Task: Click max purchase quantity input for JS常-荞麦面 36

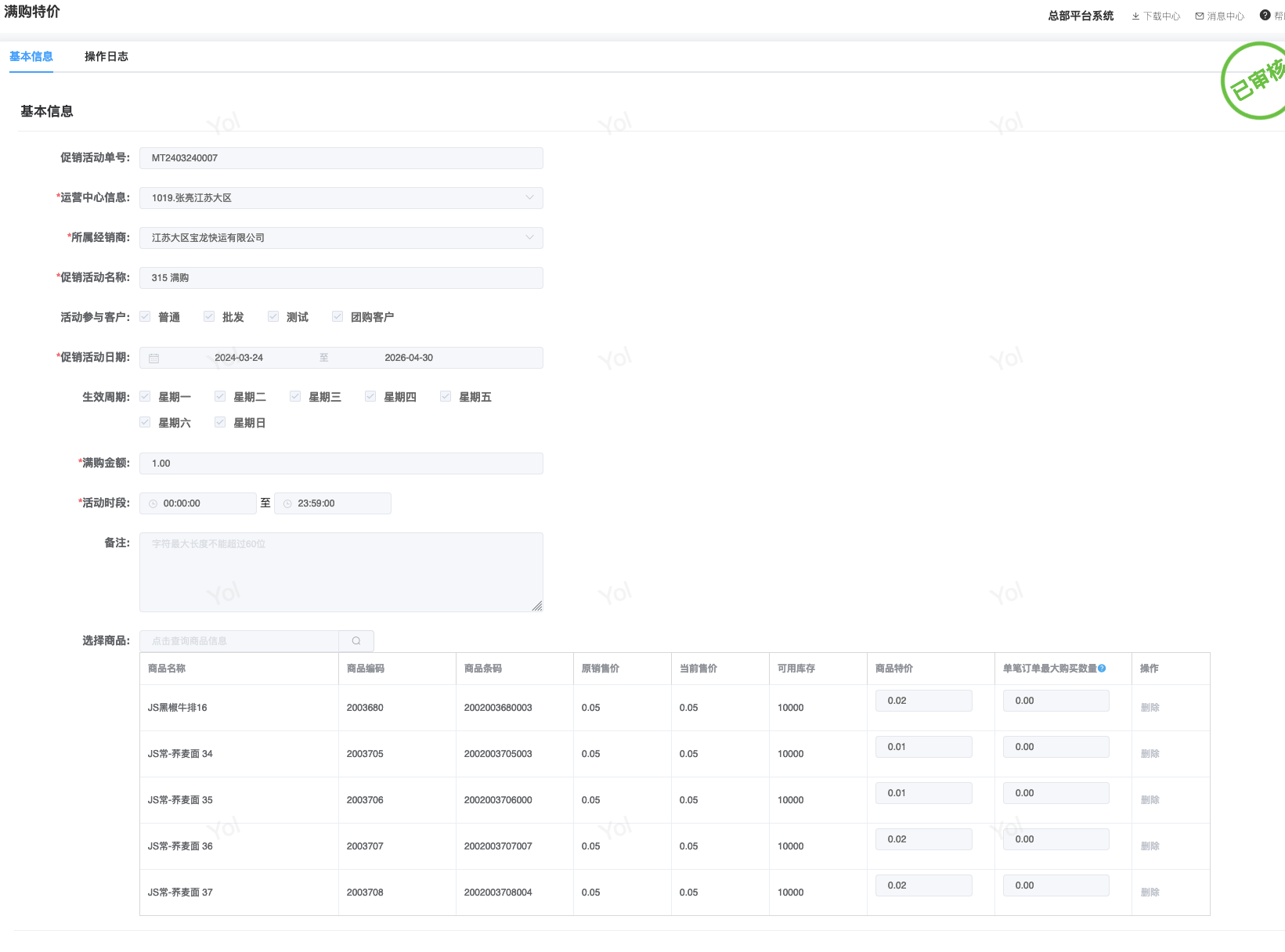Action: tap(1056, 839)
